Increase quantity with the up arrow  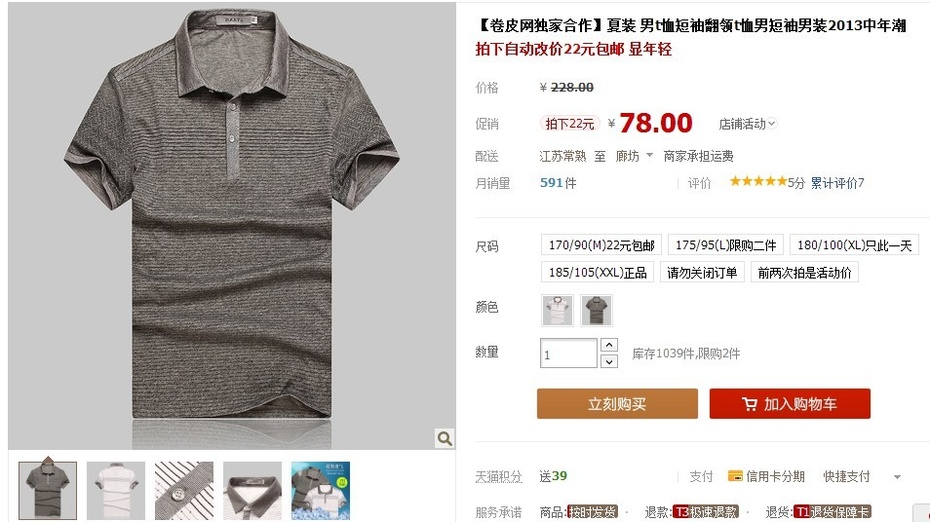(x=609, y=345)
